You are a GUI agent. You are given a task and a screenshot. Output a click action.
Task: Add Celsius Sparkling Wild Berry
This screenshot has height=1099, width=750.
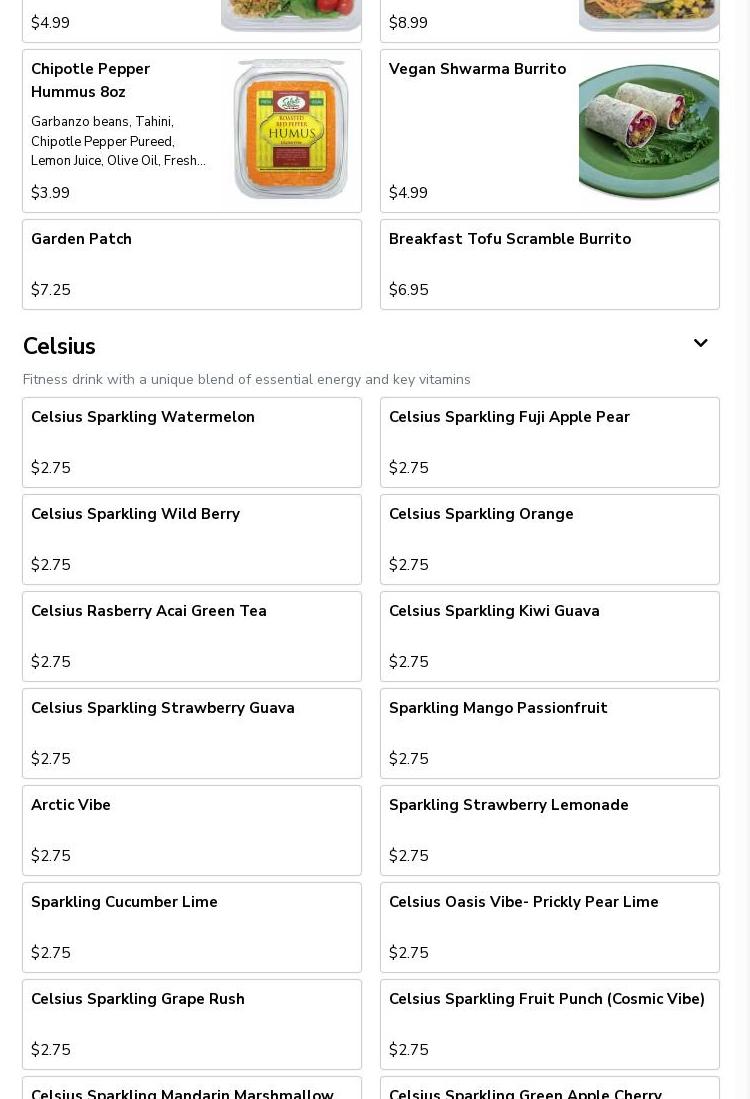tap(191, 539)
